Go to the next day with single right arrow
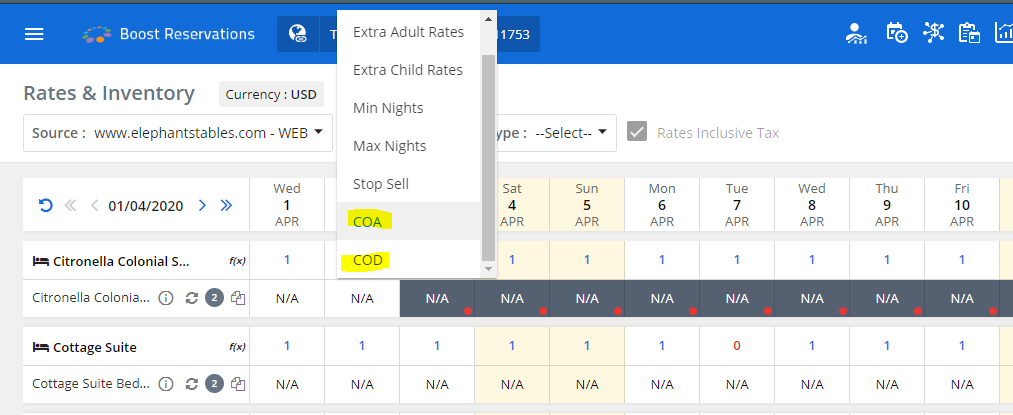The height and width of the screenshot is (415, 1013). pyautogui.click(x=202, y=206)
